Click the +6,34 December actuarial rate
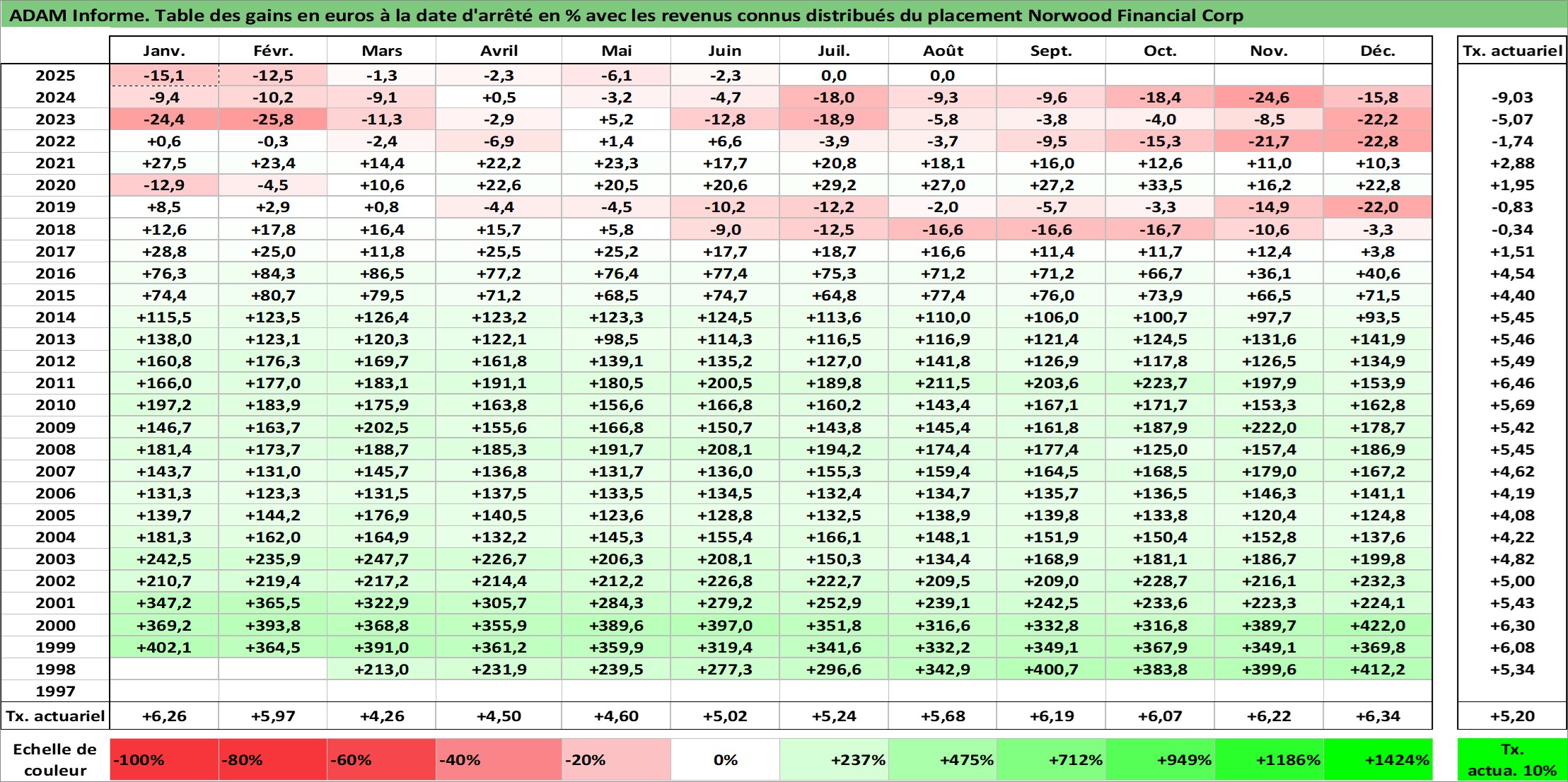 pyautogui.click(x=1378, y=716)
